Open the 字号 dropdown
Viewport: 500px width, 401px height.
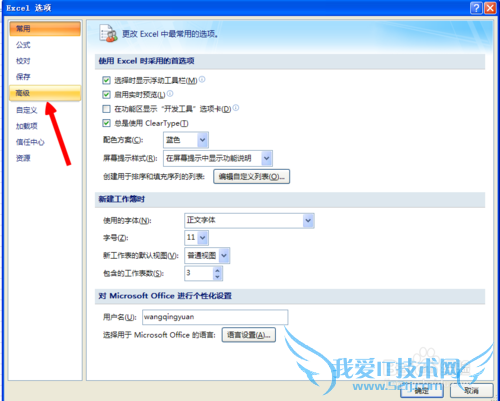click(196, 238)
